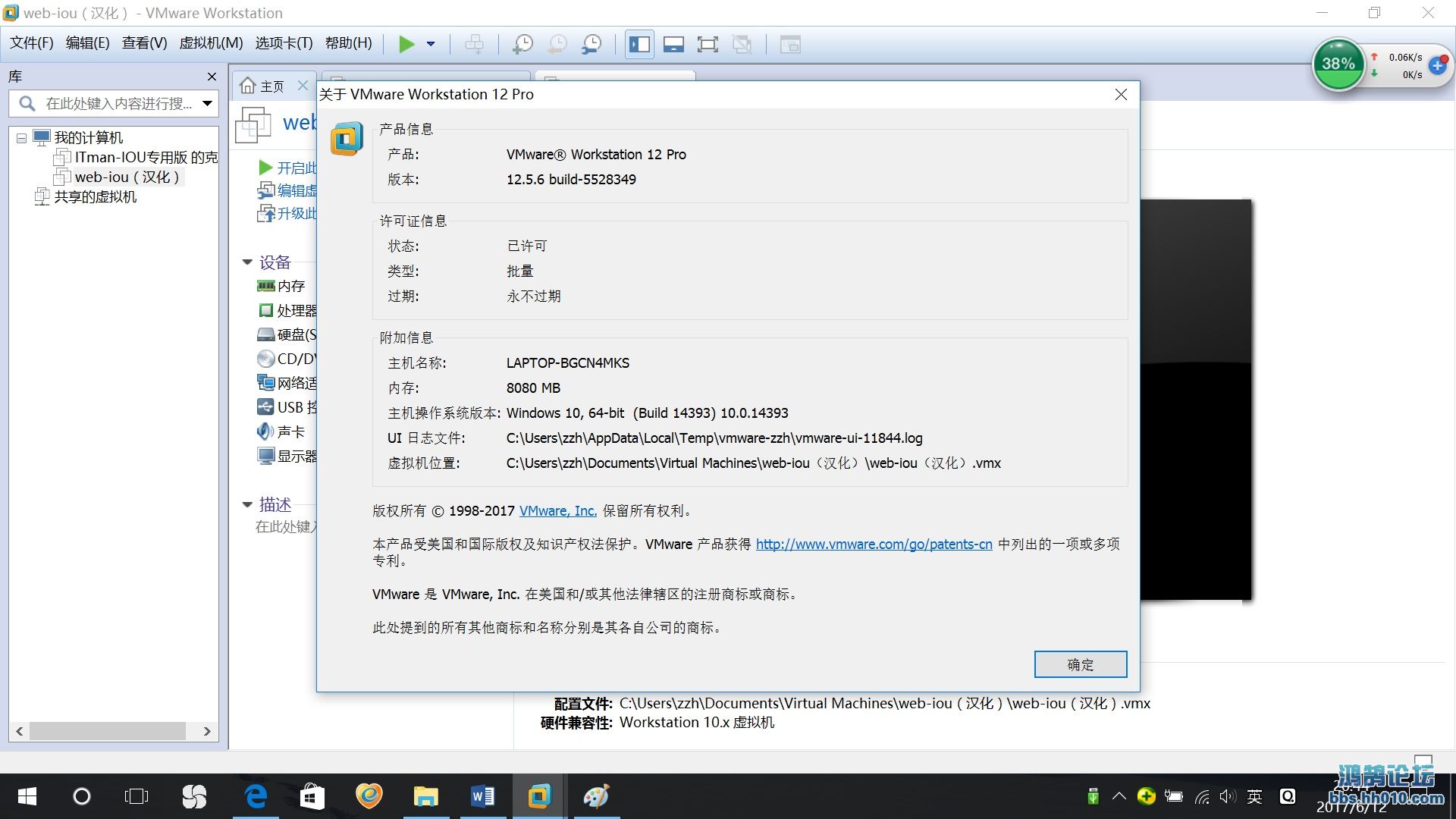
Task: Open the Paint app on taskbar
Action: tap(596, 796)
